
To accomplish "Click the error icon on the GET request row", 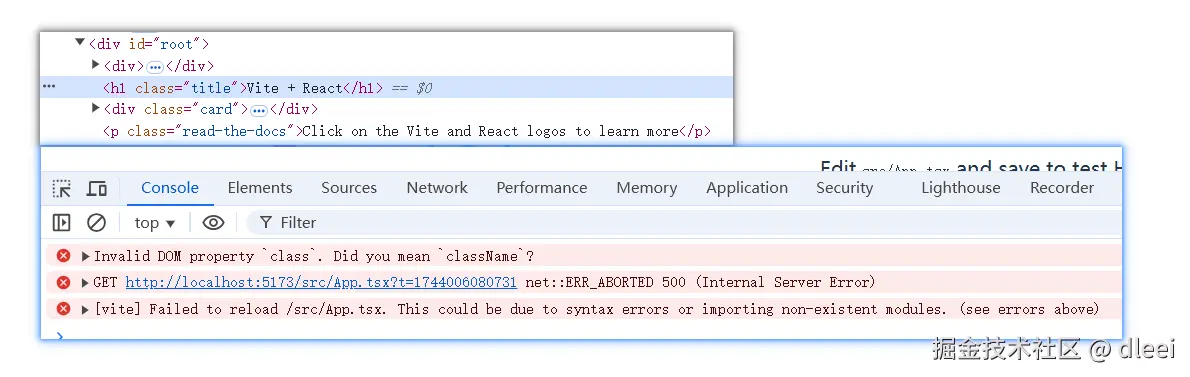I will coord(64,282).
